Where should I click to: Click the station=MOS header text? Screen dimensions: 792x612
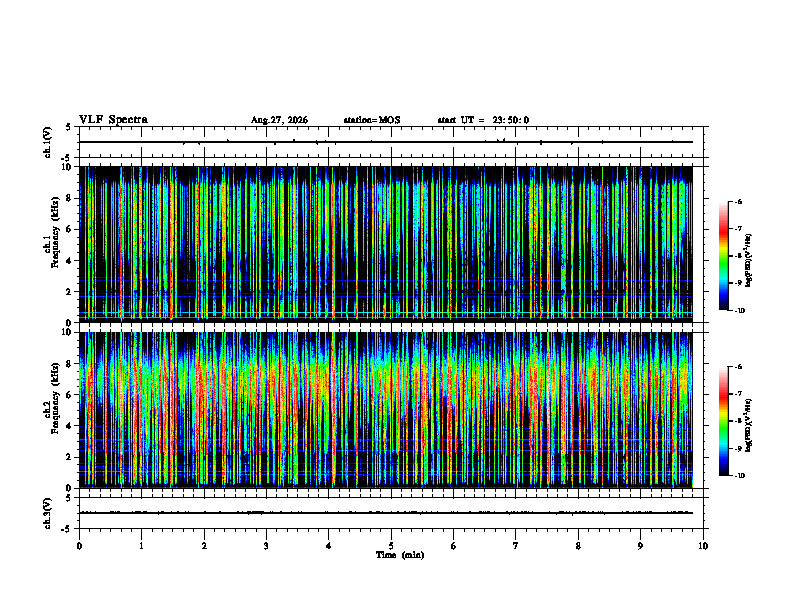(x=372, y=120)
